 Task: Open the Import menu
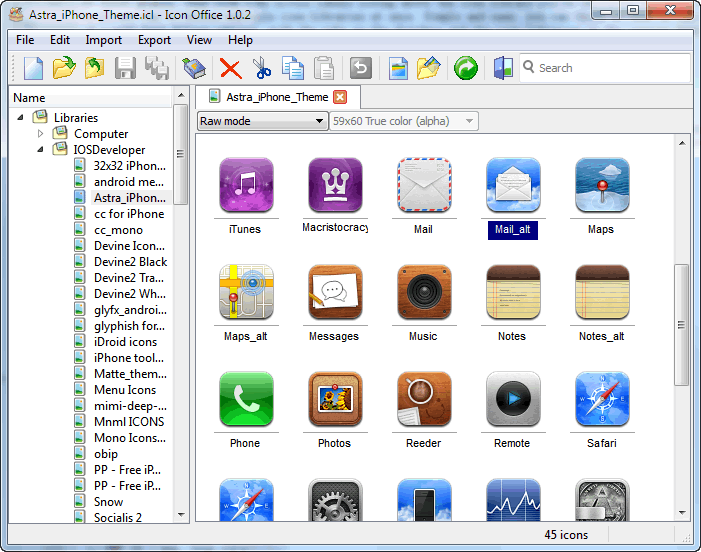click(x=103, y=40)
